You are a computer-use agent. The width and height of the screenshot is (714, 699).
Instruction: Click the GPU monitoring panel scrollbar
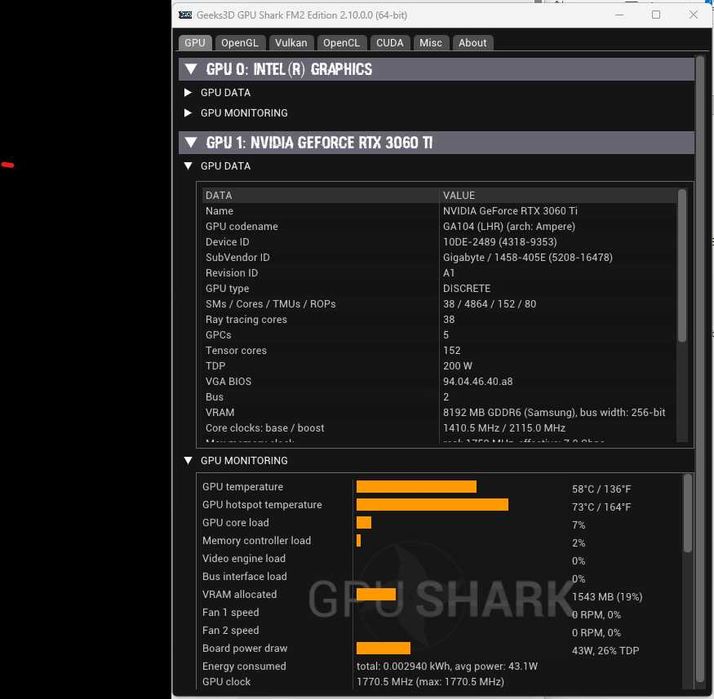point(688,513)
